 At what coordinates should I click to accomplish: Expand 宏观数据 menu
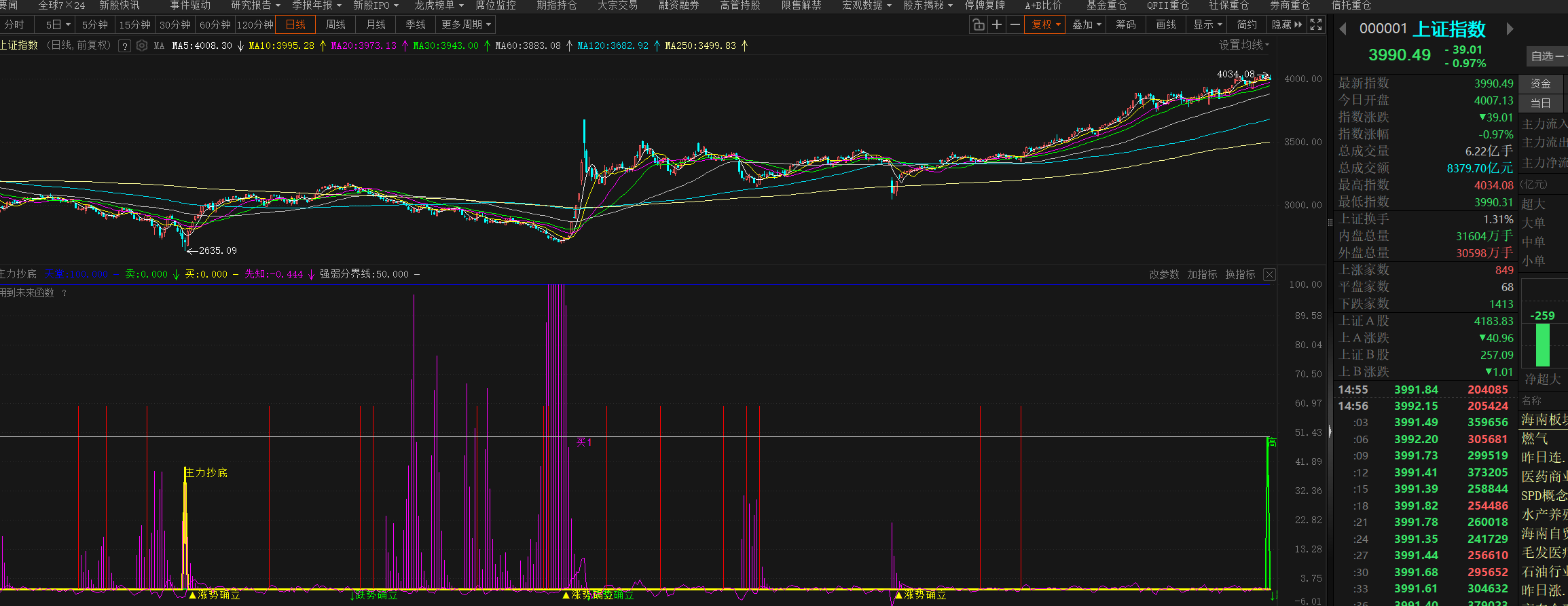tap(867, 5)
